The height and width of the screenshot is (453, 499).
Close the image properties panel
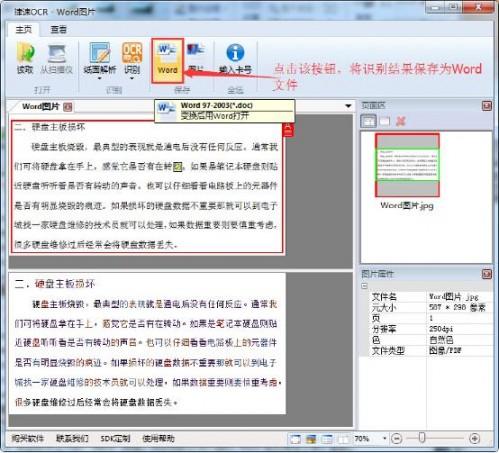coord(487,274)
